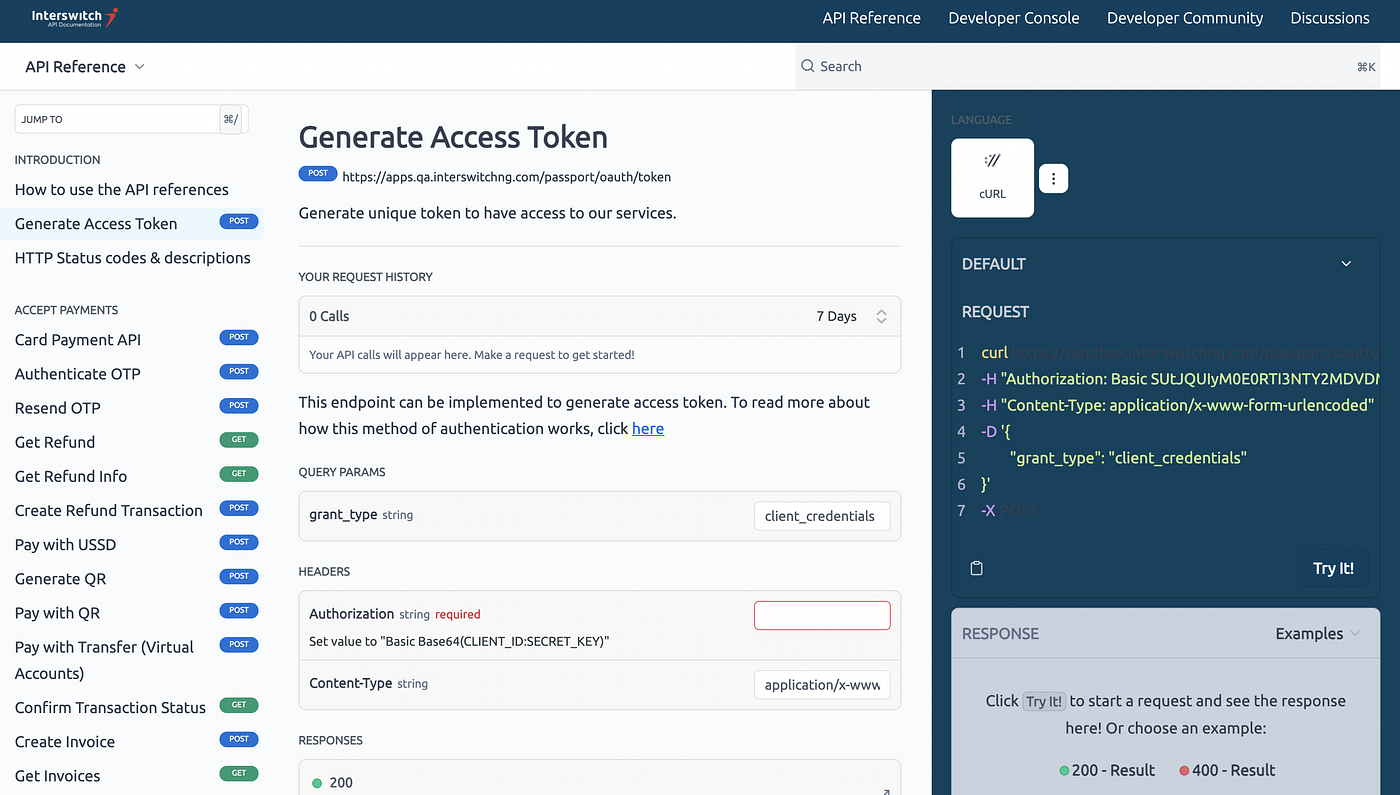The height and width of the screenshot is (795, 1400).
Task: Collapse the DEFAULT request section
Action: click(x=1346, y=262)
